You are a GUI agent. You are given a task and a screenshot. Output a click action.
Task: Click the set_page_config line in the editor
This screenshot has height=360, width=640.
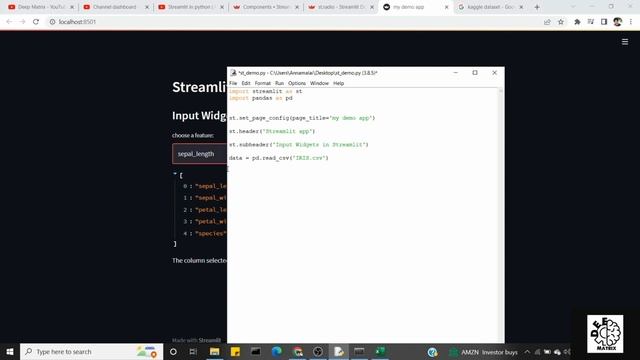pyautogui.click(x=302, y=118)
